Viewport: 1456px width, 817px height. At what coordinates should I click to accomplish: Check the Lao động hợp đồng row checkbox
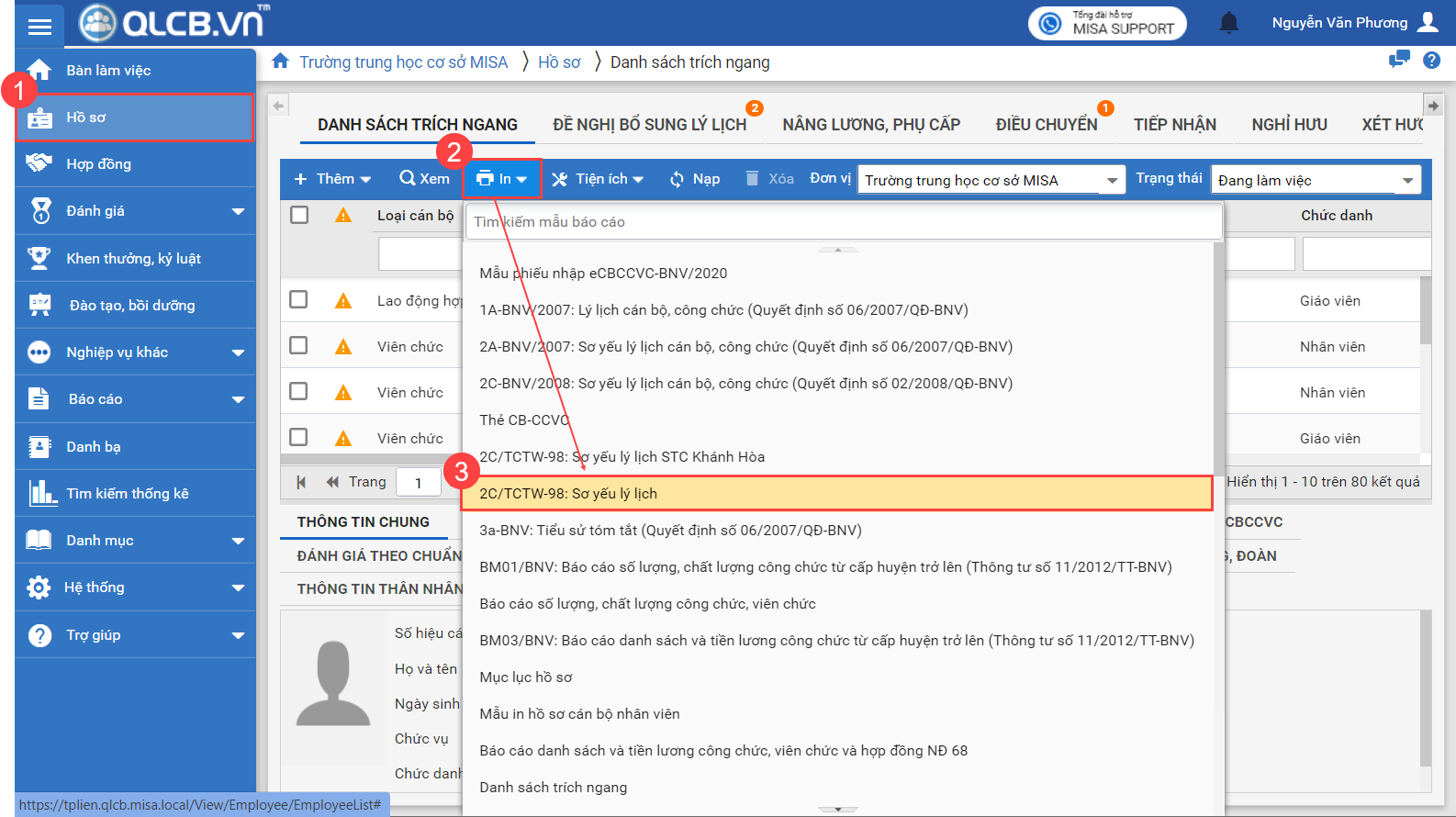point(298,300)
